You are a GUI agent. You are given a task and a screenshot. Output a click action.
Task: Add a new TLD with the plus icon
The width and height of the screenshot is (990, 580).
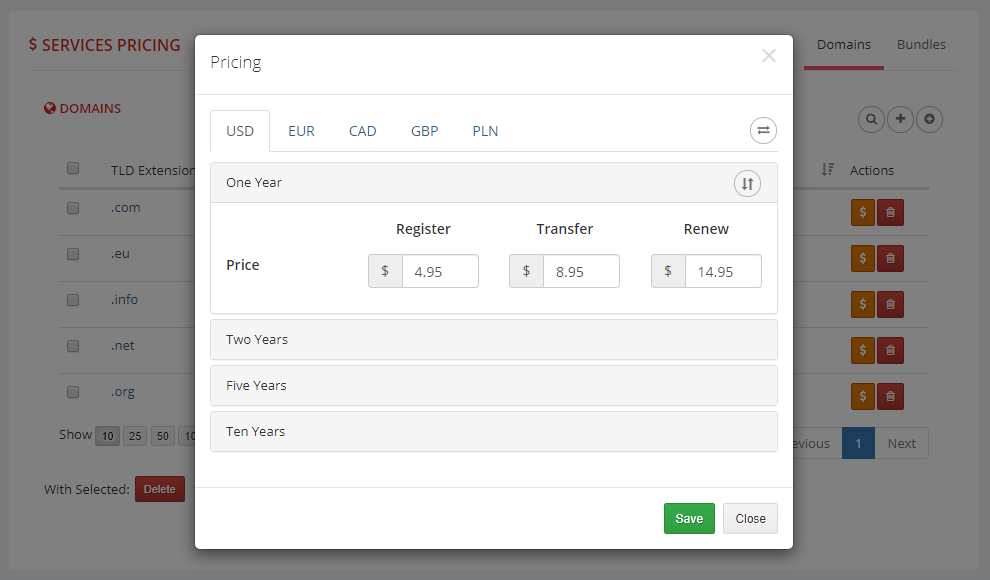900,119
